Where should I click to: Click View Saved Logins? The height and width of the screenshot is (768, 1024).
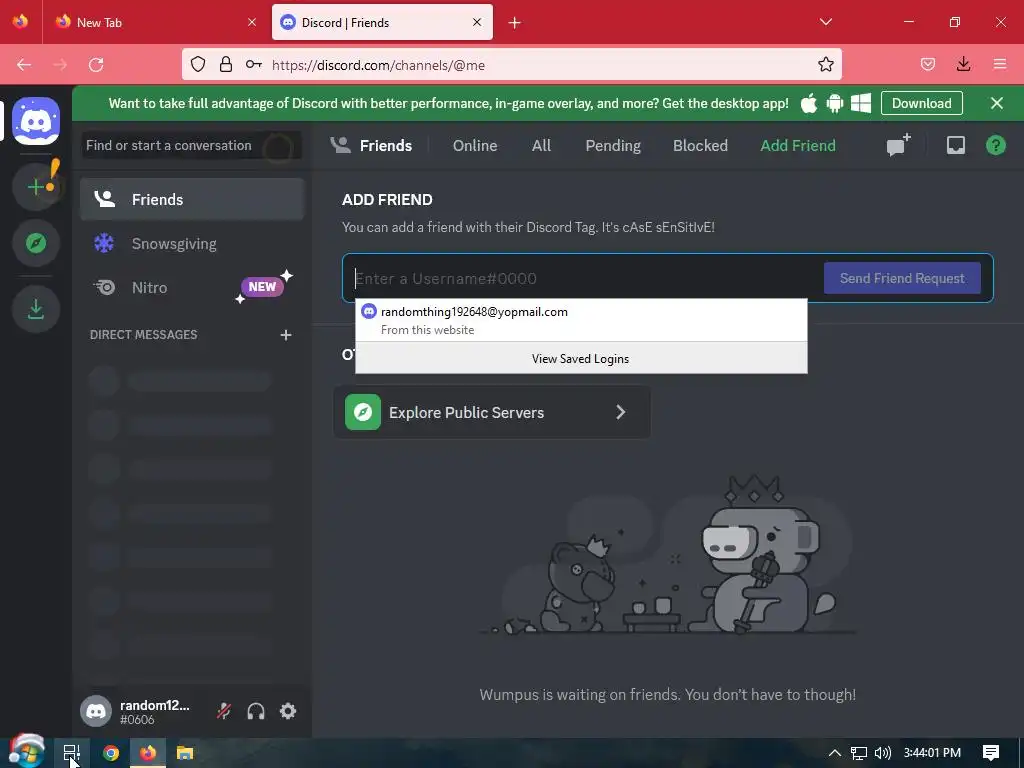(x=581, y=359)
